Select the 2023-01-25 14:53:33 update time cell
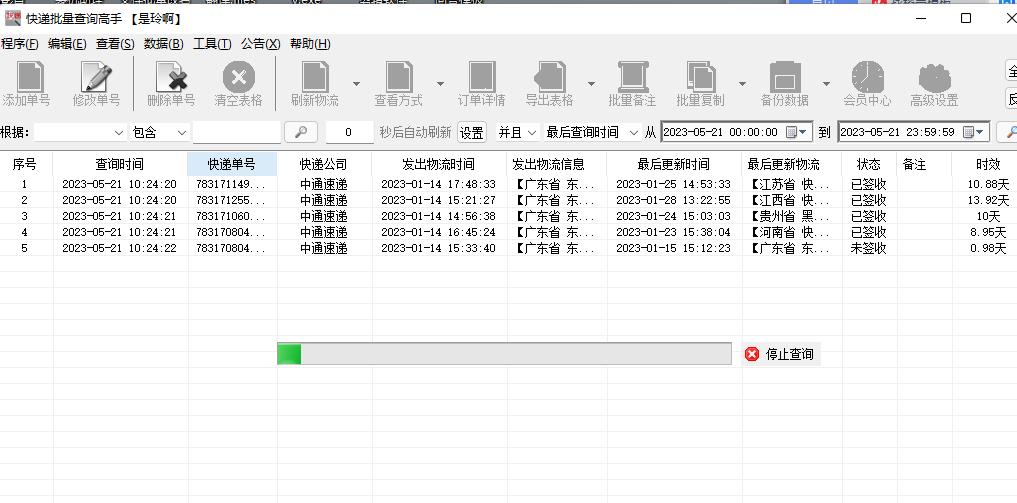This screenshot has width=1017, height=503. (x=673, y=184)
